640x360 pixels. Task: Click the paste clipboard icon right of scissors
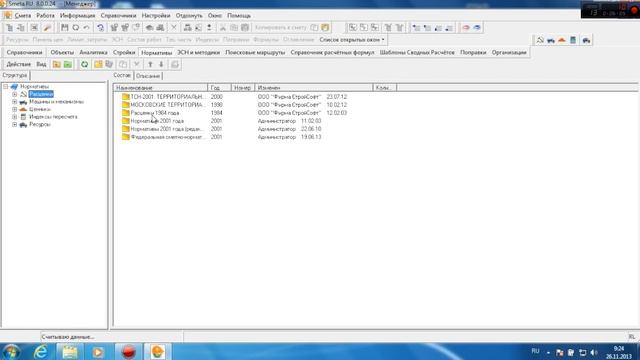(245, 28)
